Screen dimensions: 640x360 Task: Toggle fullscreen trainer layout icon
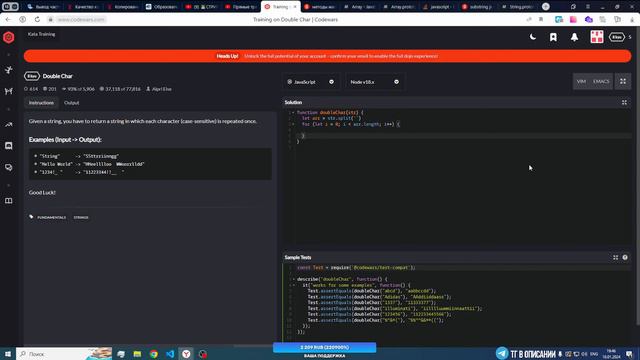623,81
